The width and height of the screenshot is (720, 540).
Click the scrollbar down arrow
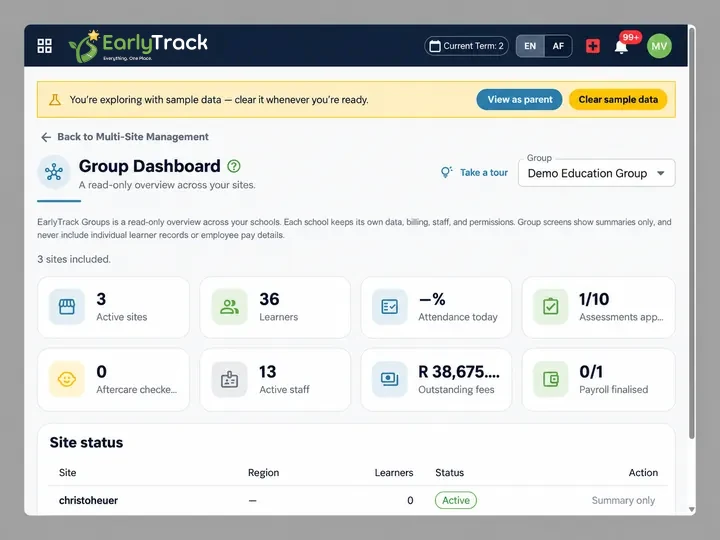(x=692, y=509)
